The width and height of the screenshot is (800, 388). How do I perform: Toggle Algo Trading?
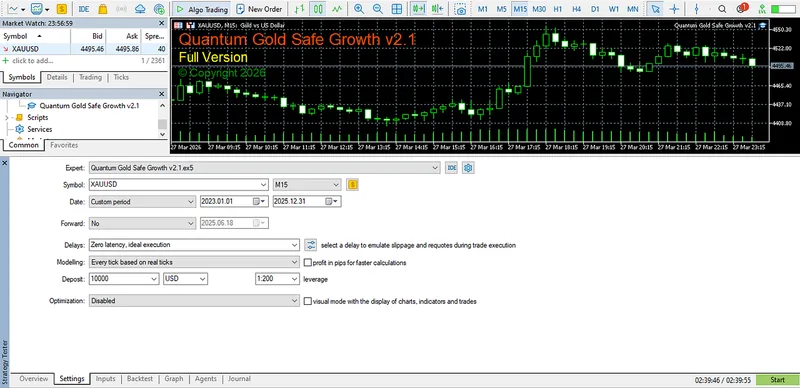tap(201, 9)
